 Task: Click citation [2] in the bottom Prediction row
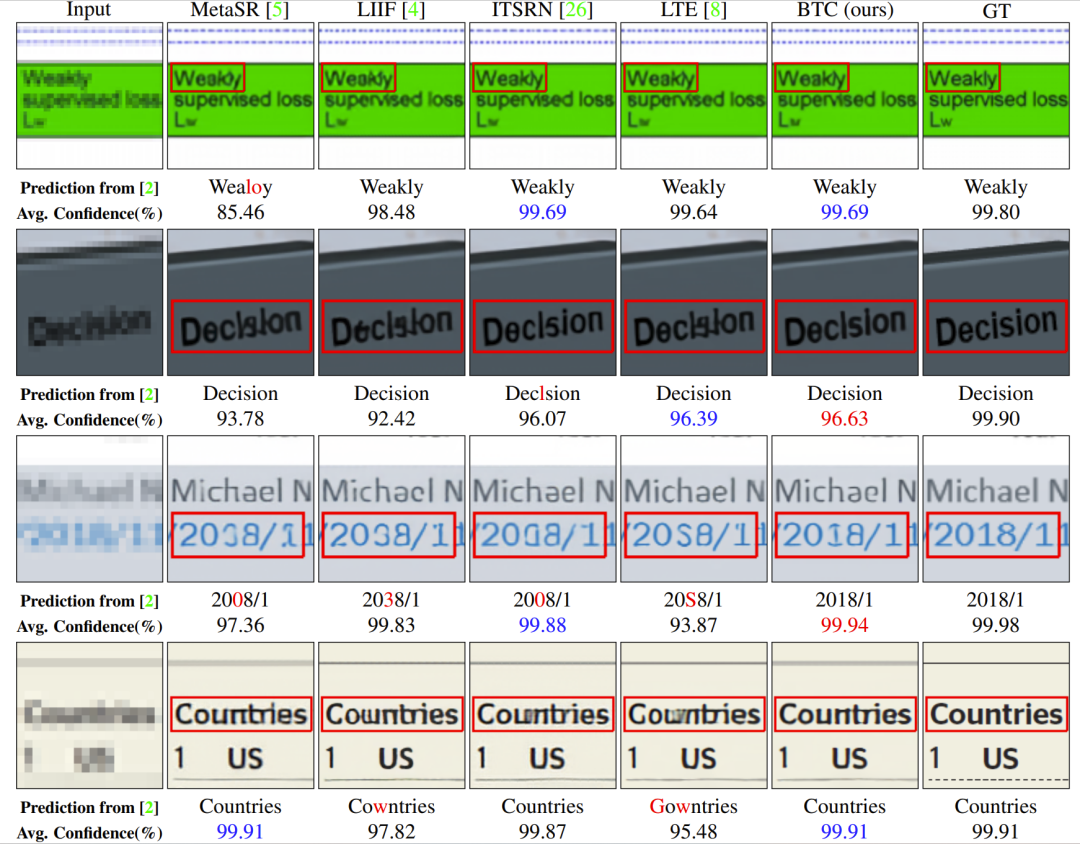(150, 808)
